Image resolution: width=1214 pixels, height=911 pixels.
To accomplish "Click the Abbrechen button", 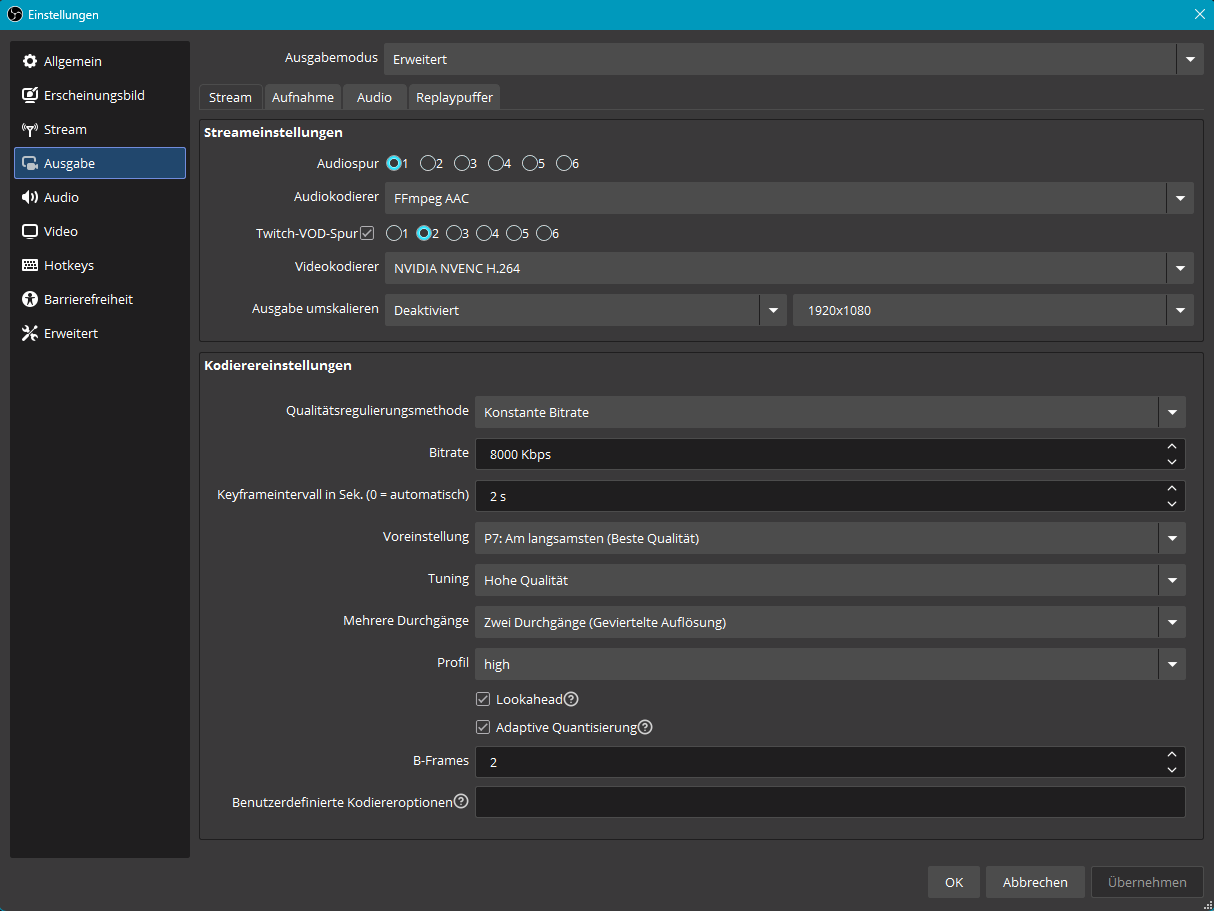I will [1035, 882].
